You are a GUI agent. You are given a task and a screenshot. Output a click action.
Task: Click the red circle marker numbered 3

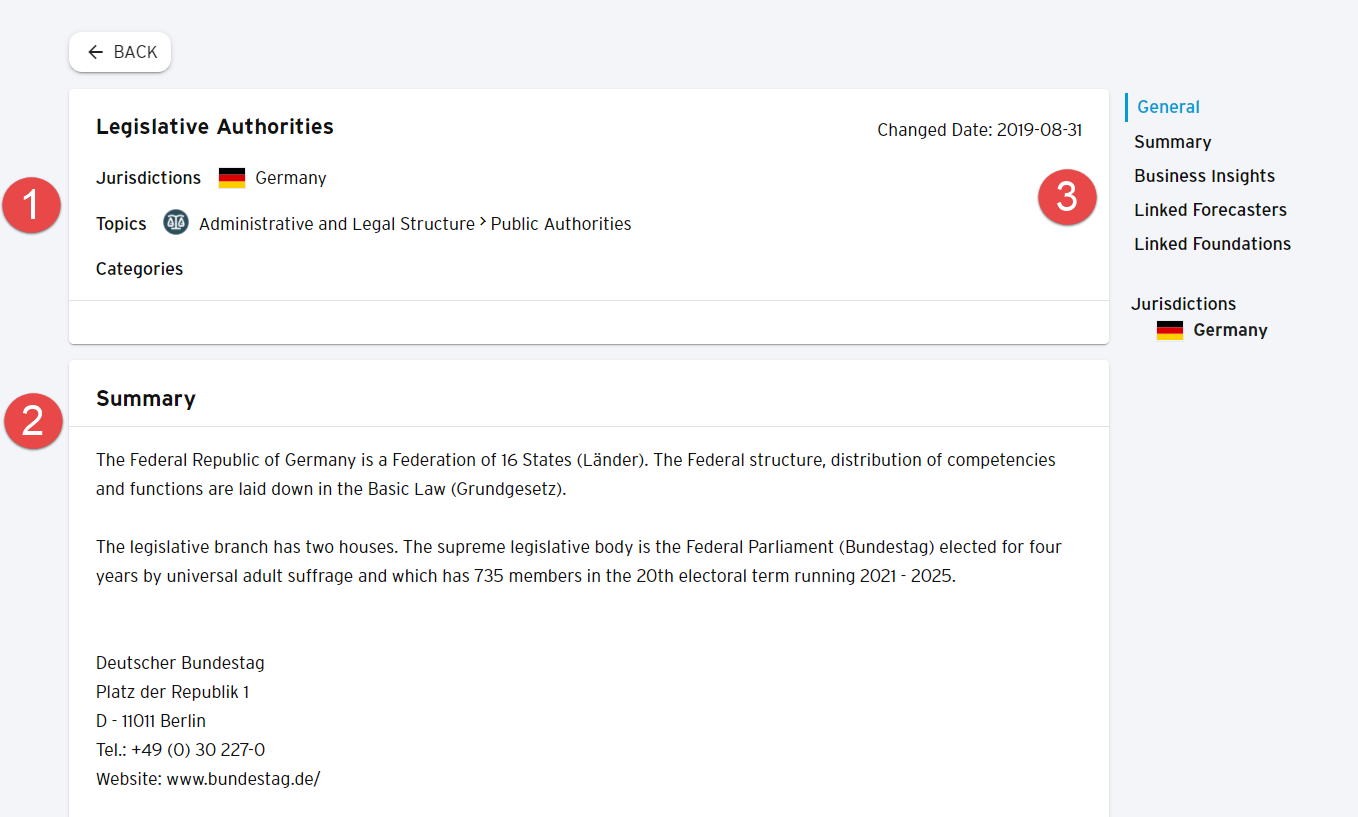[x=1067, y=197]
